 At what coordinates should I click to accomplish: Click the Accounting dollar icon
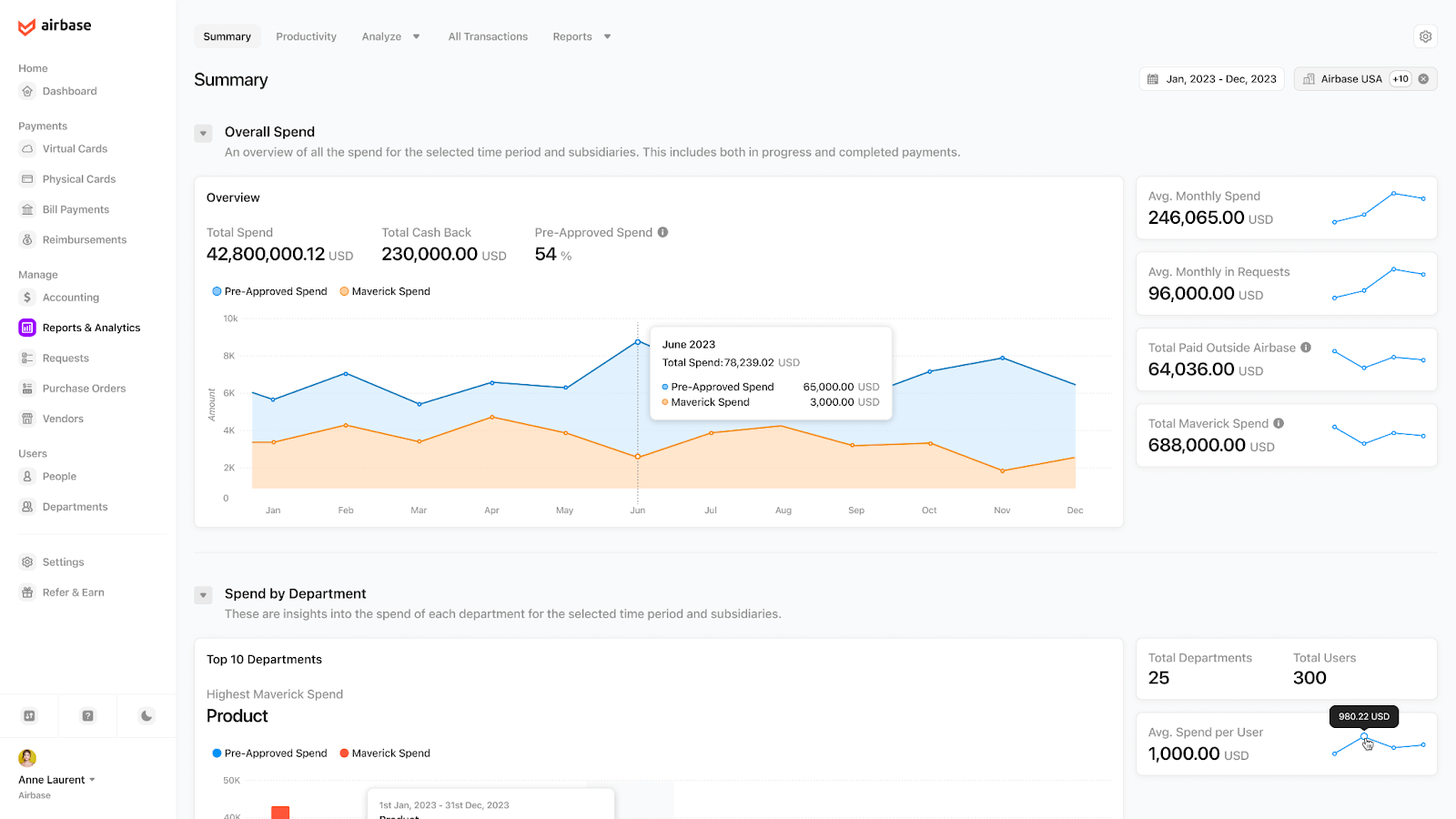(x=27, y=298)
